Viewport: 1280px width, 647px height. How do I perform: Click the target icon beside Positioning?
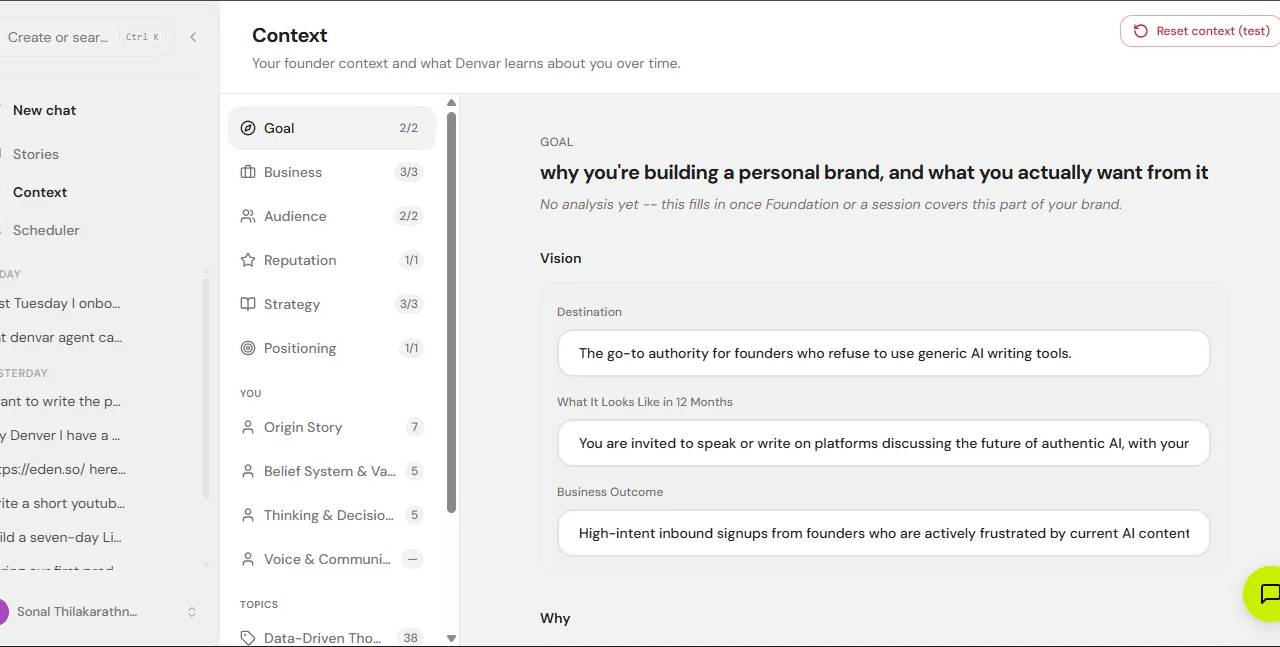[x=248, y=348]
